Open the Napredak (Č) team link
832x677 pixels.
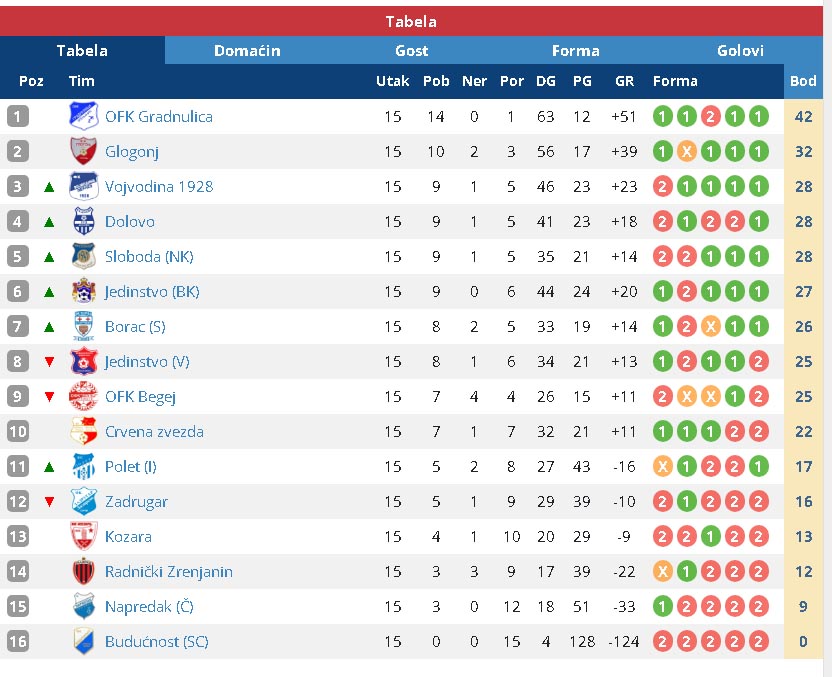[x=149, y=606]
